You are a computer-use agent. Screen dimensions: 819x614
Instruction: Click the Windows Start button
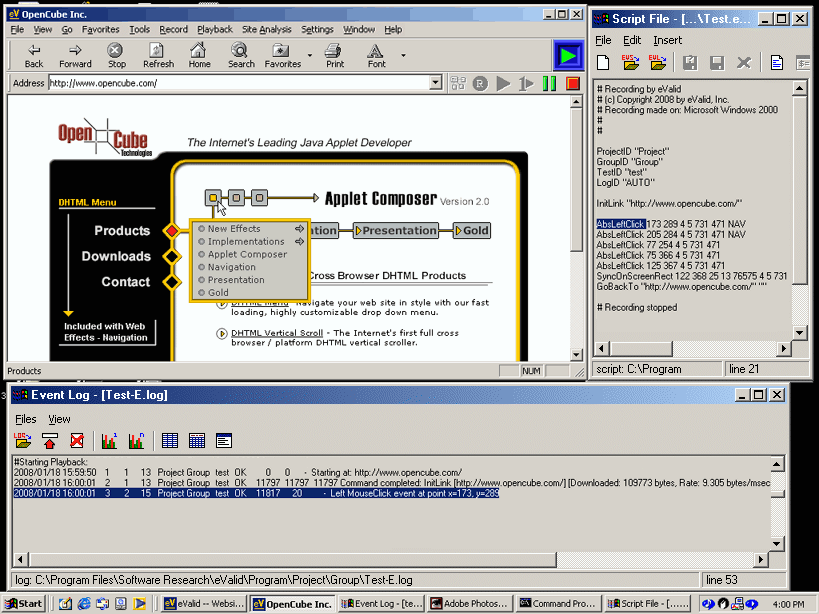24,604
